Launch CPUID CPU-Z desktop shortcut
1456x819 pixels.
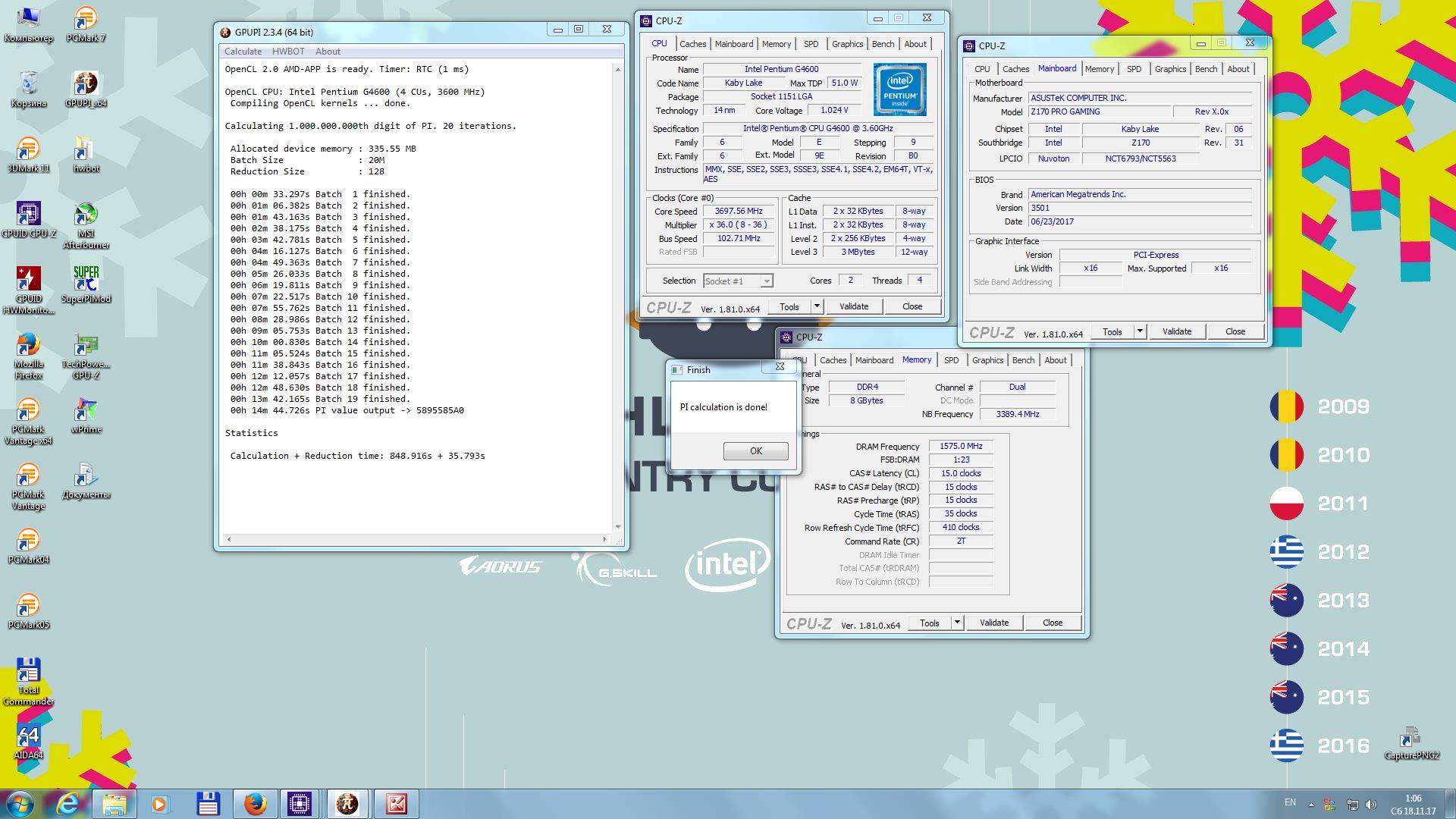[x=28, y=220]
